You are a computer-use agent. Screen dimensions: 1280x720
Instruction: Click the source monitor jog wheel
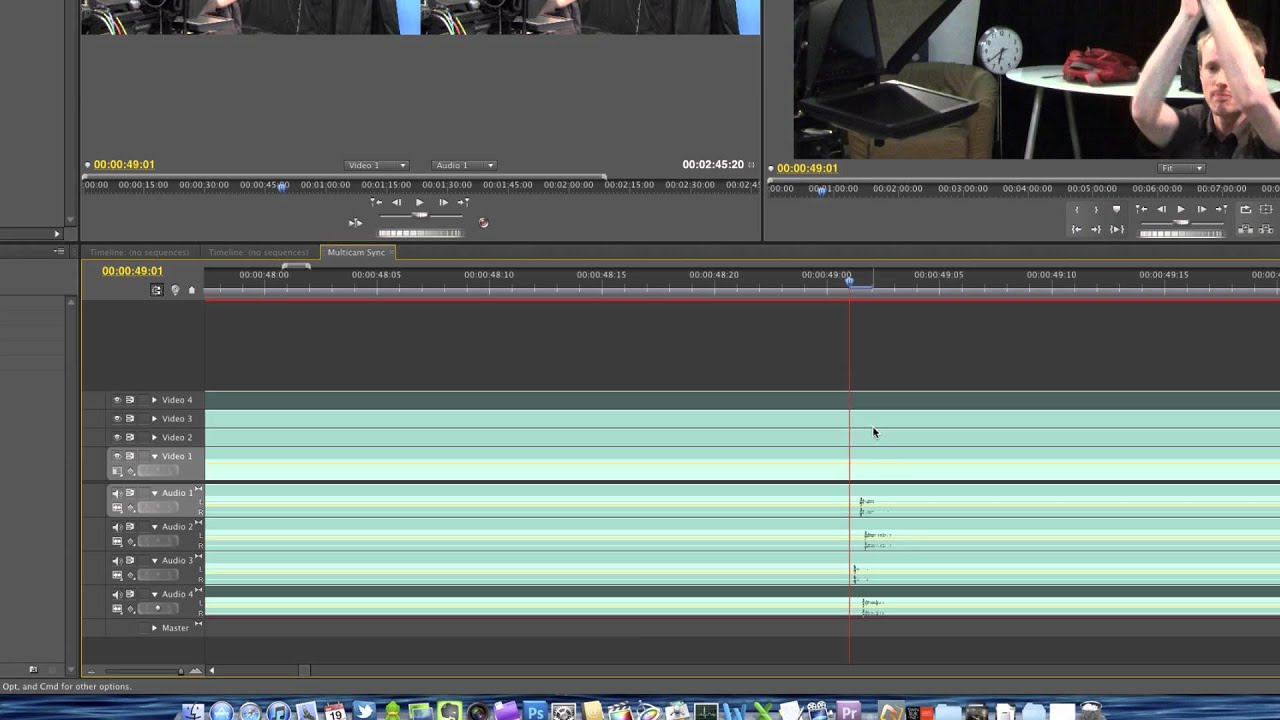click(420, 233)
